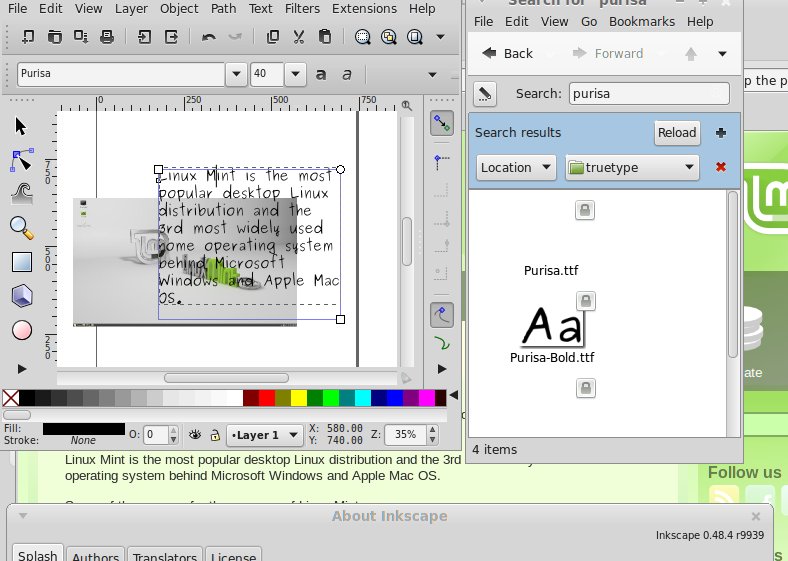Viewport: 788px width, 561px height.
Task: Choose the Rectangle tool
Action: (x=22, y=262)
